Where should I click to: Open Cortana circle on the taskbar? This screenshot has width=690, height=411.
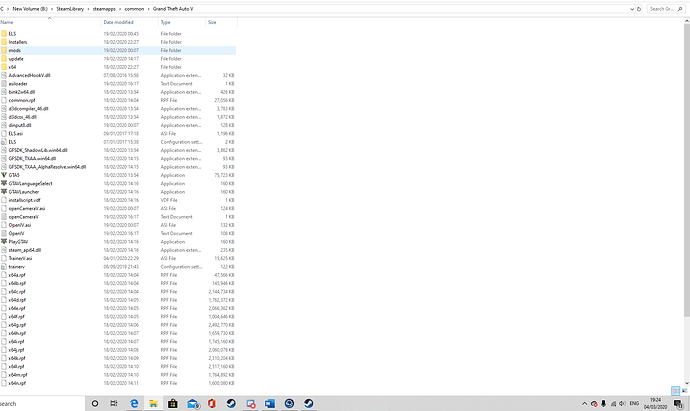95,404
